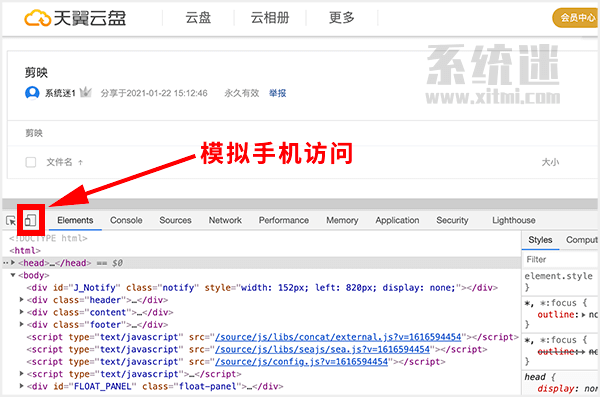Toggle the device toolbar mobile emulation icon

click(x=31, y=220)
